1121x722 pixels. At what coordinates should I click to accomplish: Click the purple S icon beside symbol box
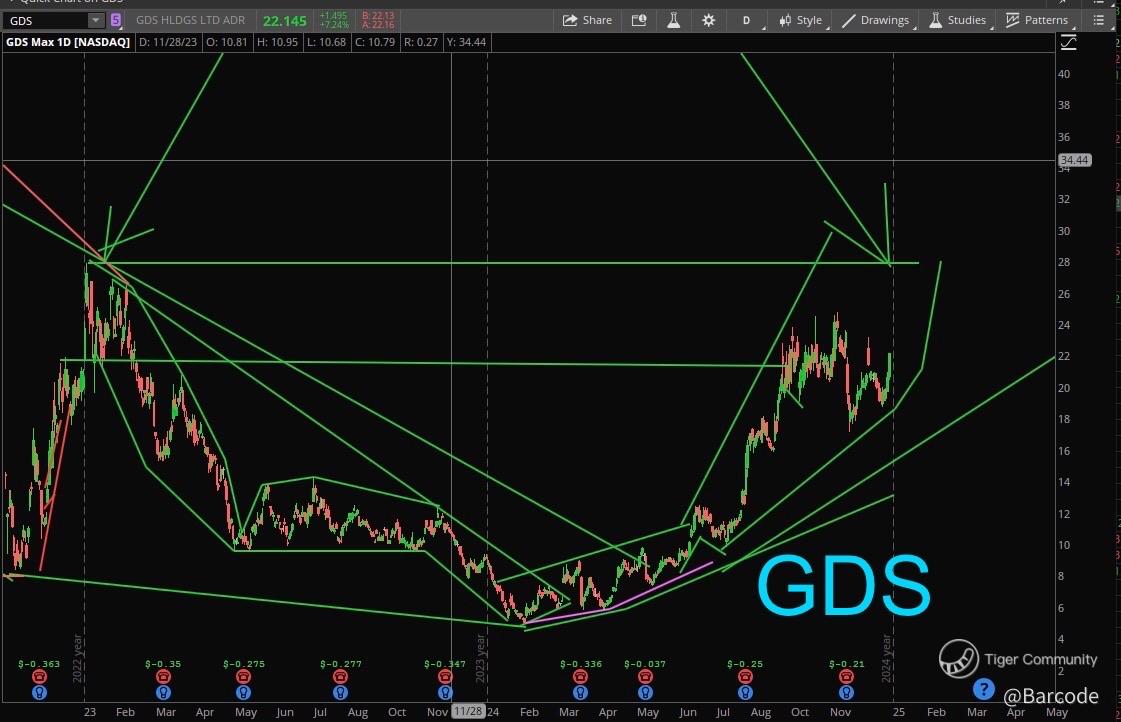[x=116, y=20]
